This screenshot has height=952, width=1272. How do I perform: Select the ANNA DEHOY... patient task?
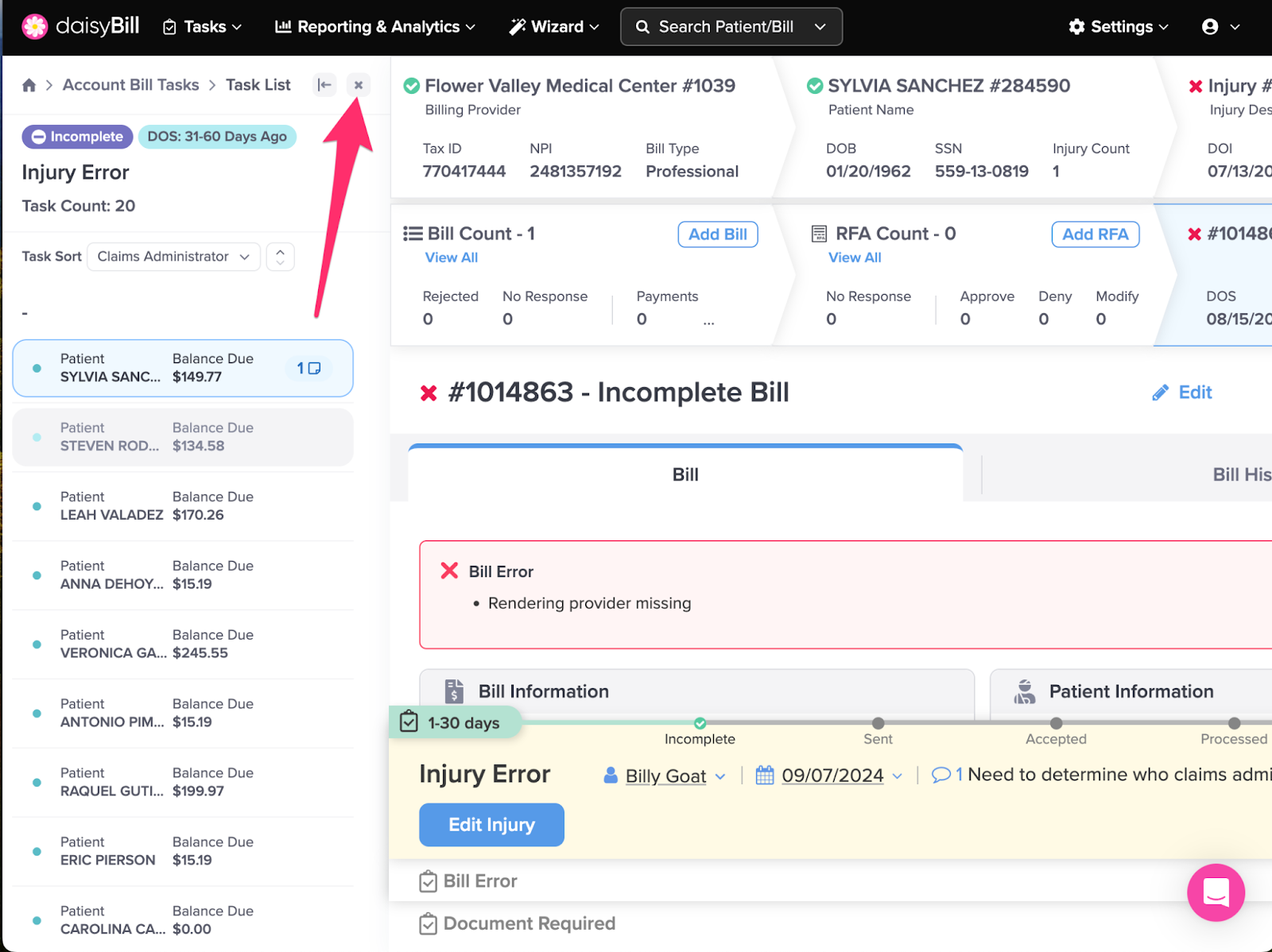click(x=183, y=575)
